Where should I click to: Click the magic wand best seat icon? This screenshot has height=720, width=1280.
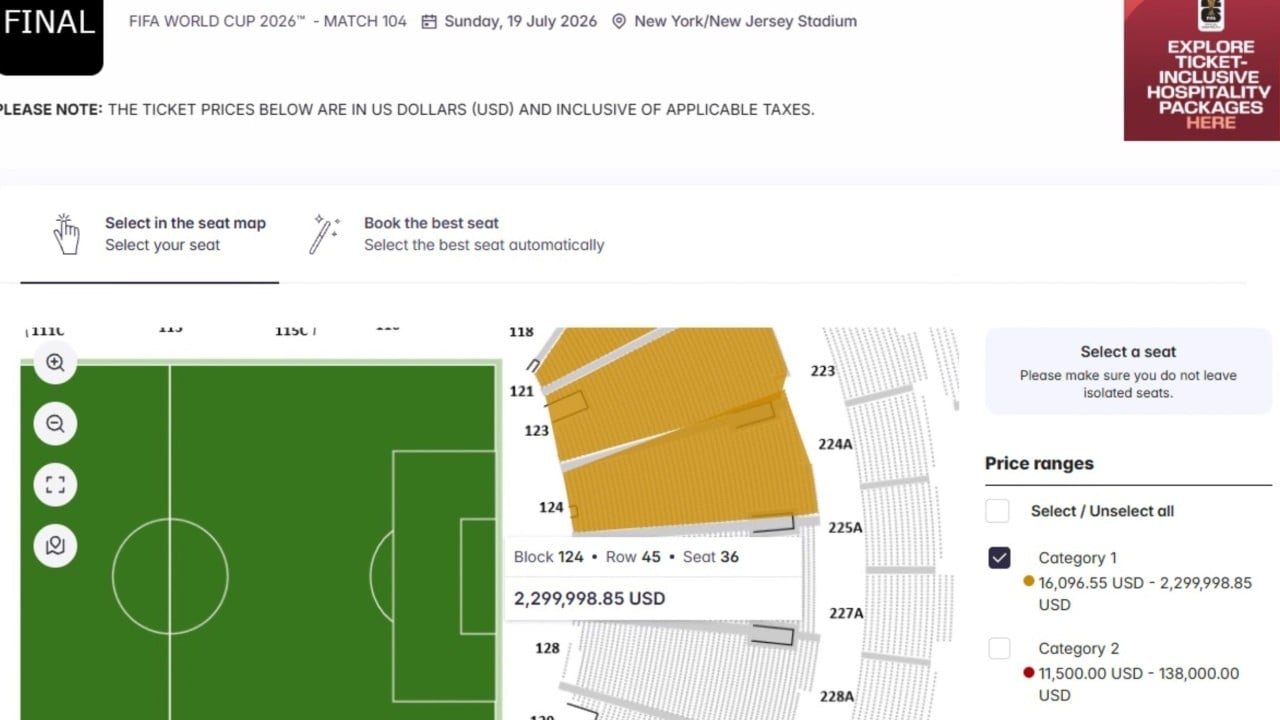[324, 234]
